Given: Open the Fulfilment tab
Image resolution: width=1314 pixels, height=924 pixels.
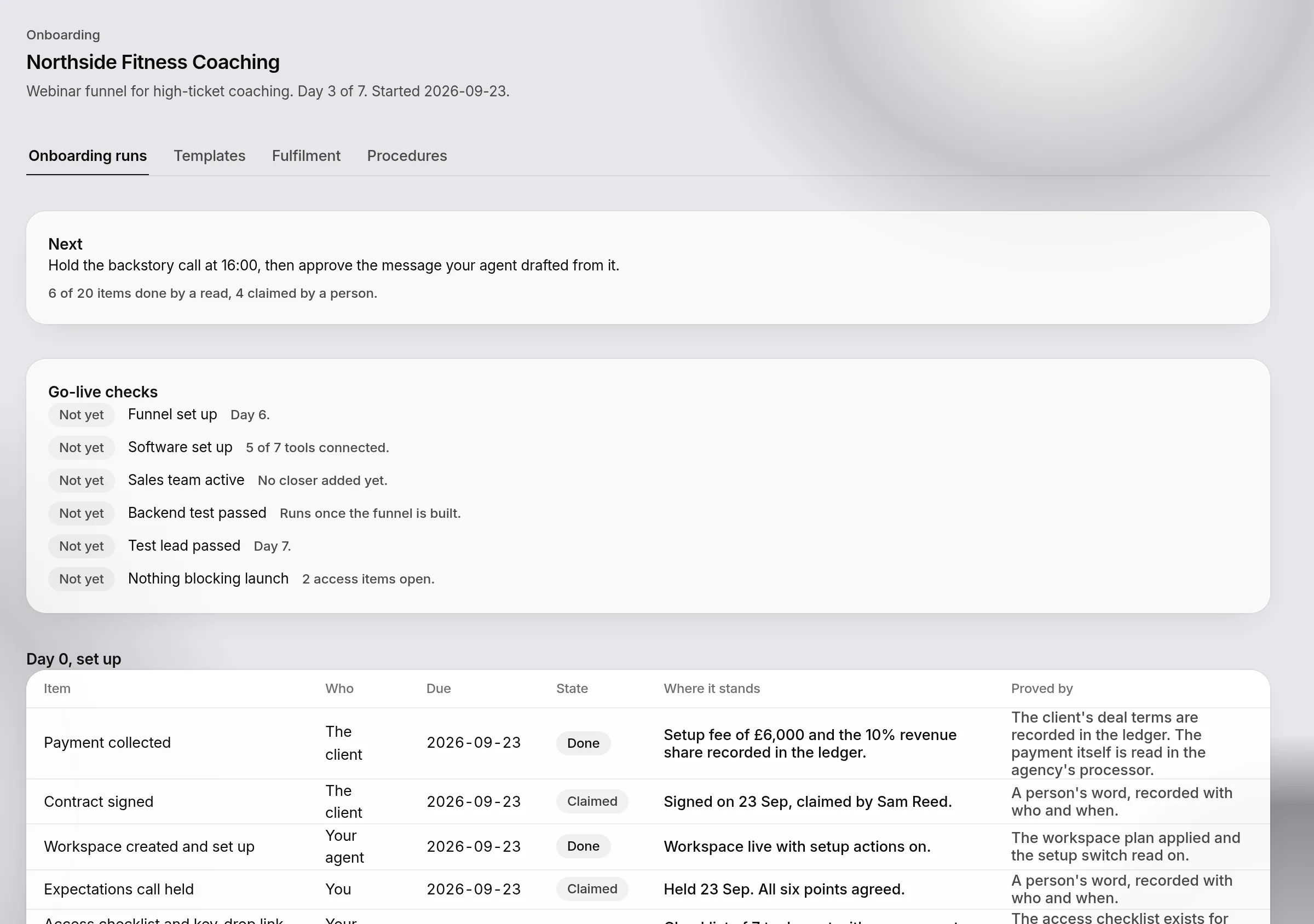Looking at the screenshot, I should click(x=306, y=155).
